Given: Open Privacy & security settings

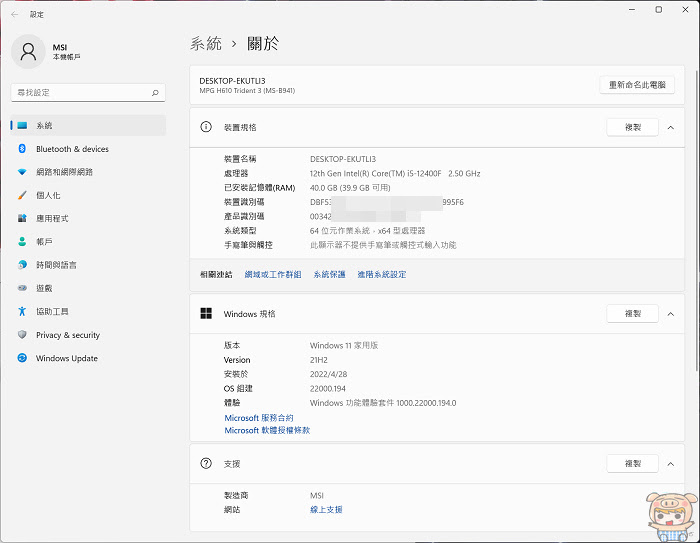Looking at the screenshot, I should pos(88,334).
